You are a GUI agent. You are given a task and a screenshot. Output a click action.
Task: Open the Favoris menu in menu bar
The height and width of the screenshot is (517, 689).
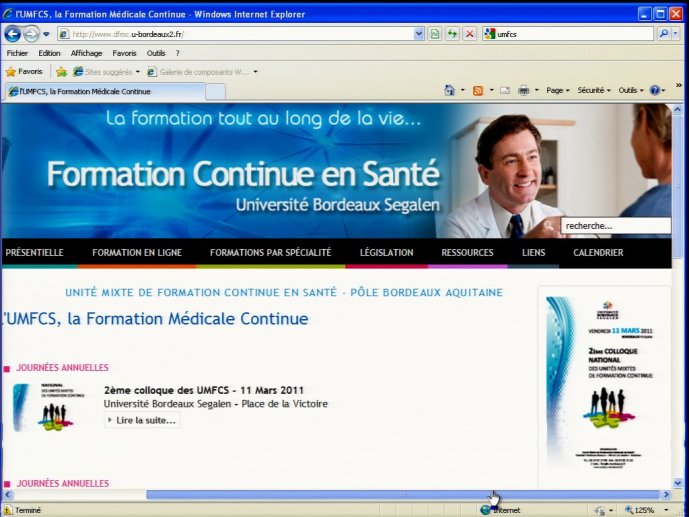(x=124, y=53)
